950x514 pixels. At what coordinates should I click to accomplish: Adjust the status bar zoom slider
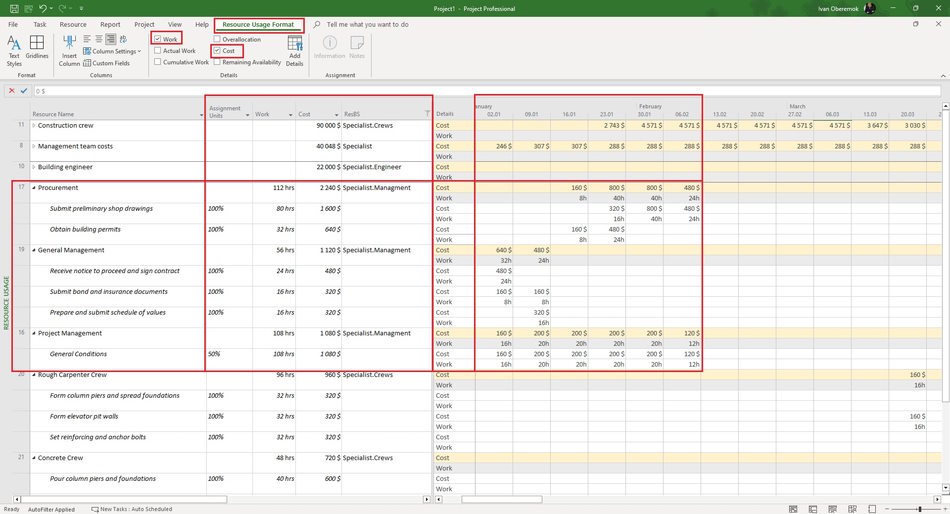(920, 509)
